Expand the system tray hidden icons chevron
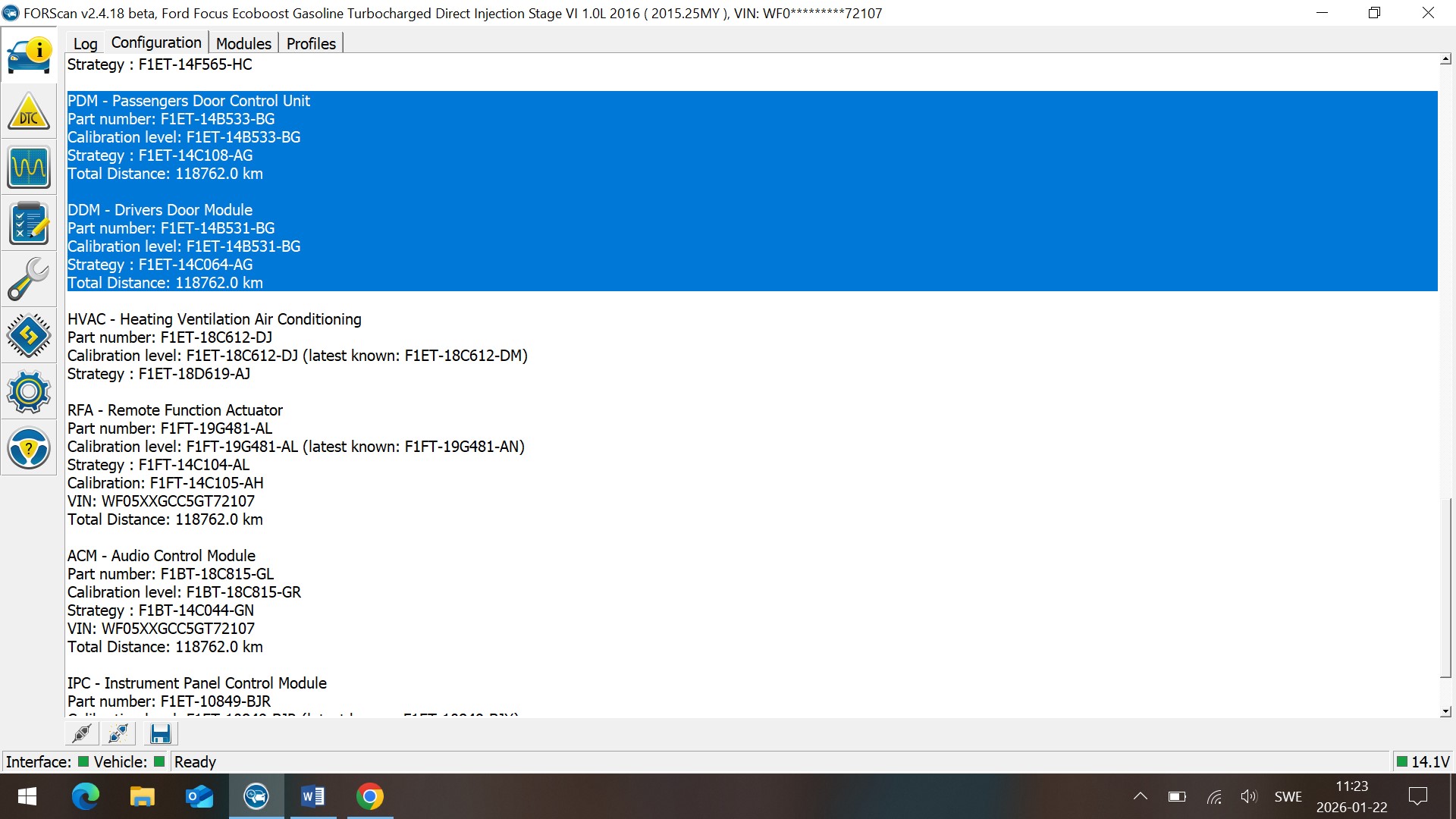The width and height of the screenshot is (1456, 819). point(1140,796)
